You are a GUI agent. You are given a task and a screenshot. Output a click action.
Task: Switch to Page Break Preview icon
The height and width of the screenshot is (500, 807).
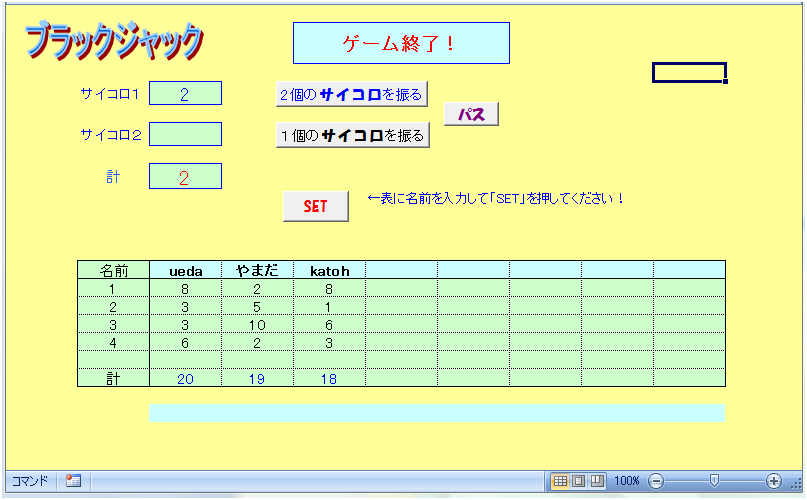click(x=597, y=481)
